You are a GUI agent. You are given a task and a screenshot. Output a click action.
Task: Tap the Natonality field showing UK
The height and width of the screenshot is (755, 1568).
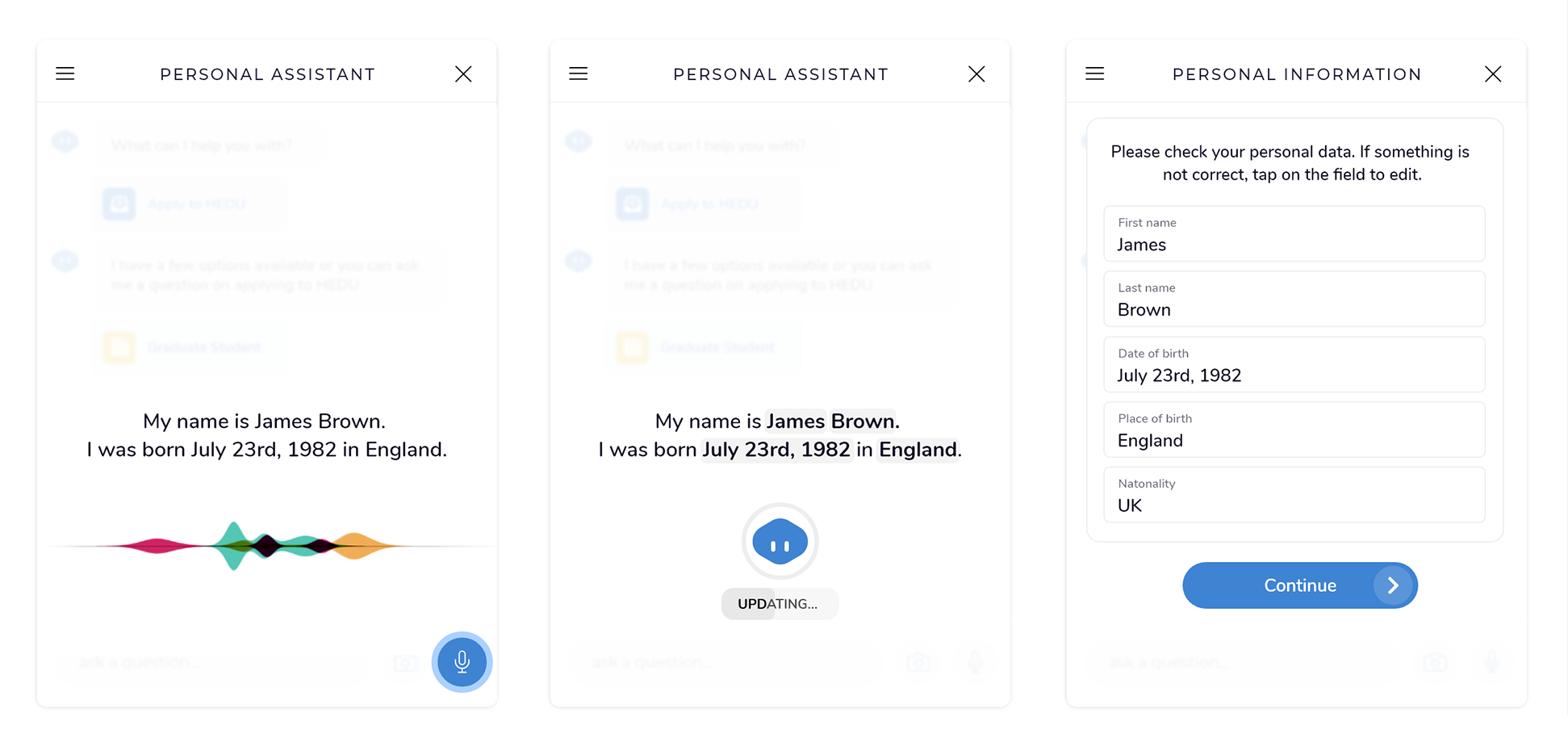click(x=1294, y=495)
